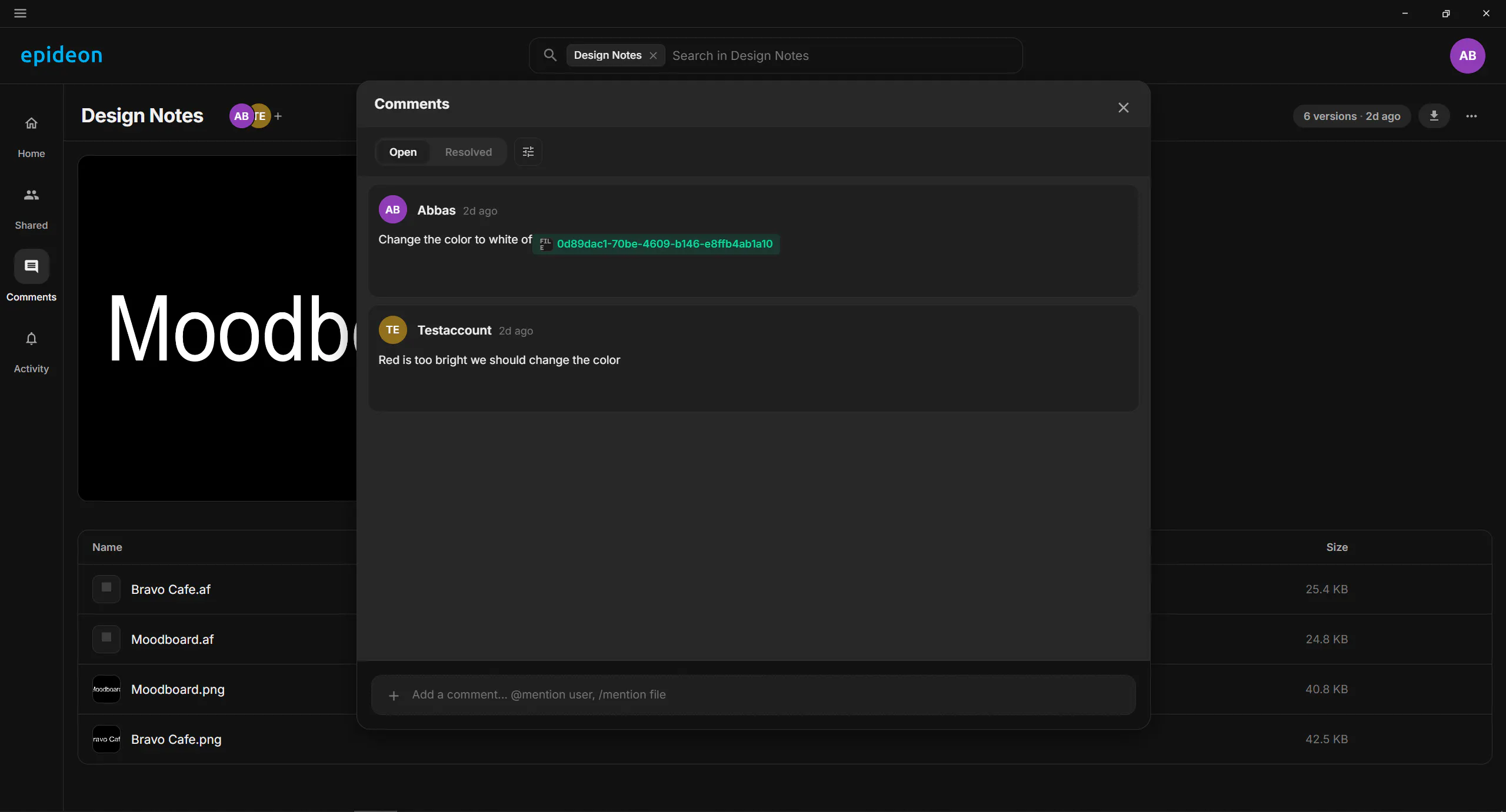
Task: Click plus icon in comment box
Action: click(x=394, y=696)
